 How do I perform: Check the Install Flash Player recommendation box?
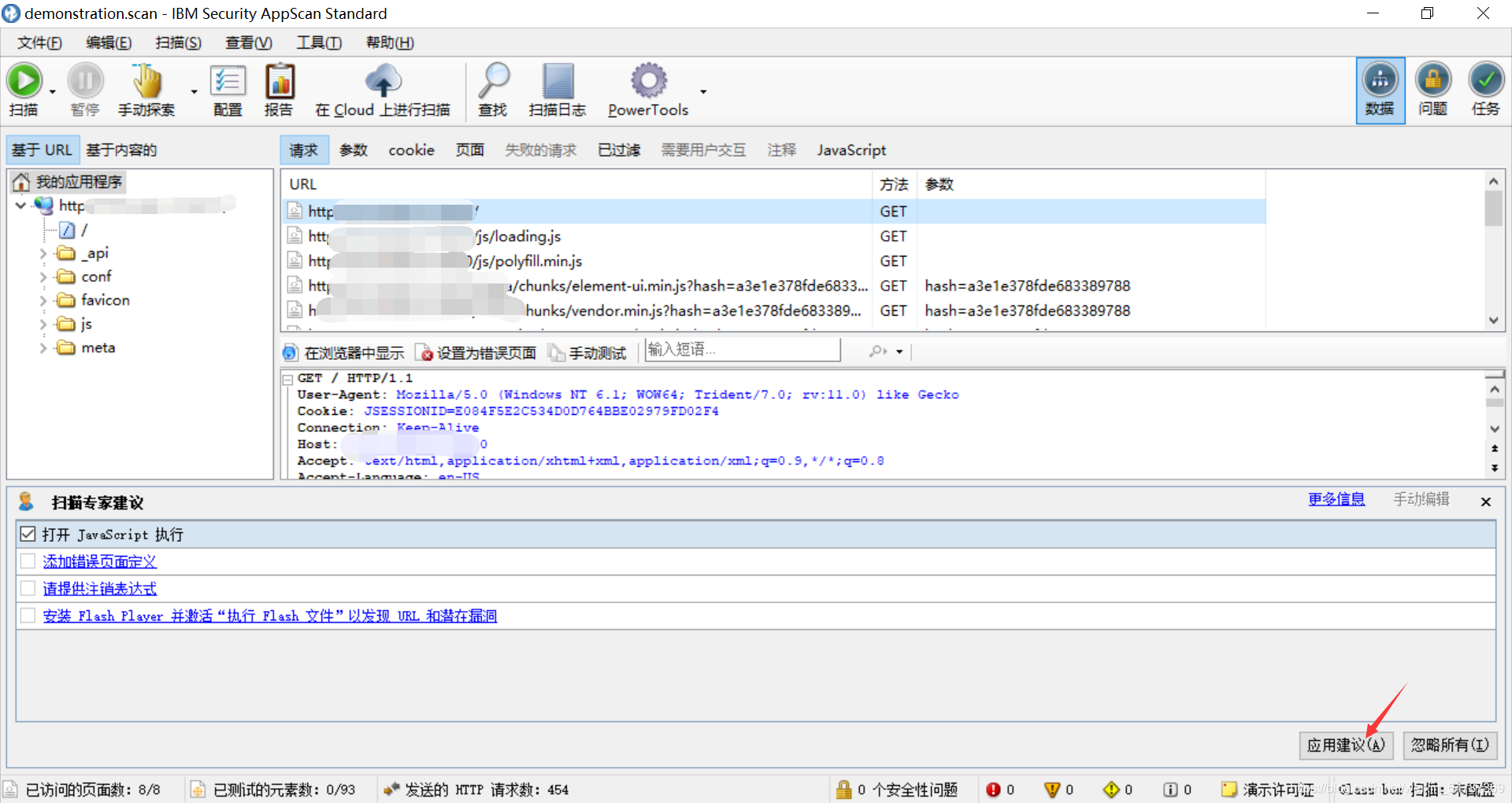(28, 615)
